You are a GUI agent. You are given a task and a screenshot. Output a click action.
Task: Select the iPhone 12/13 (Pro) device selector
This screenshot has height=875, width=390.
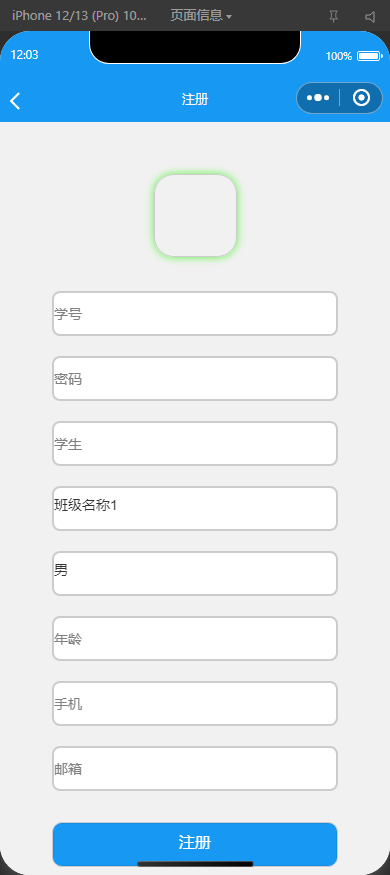coord(79,16)
